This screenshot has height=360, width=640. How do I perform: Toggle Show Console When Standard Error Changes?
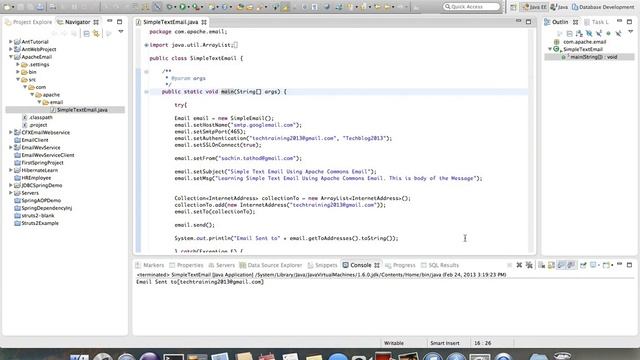click(x=571, y=265)
